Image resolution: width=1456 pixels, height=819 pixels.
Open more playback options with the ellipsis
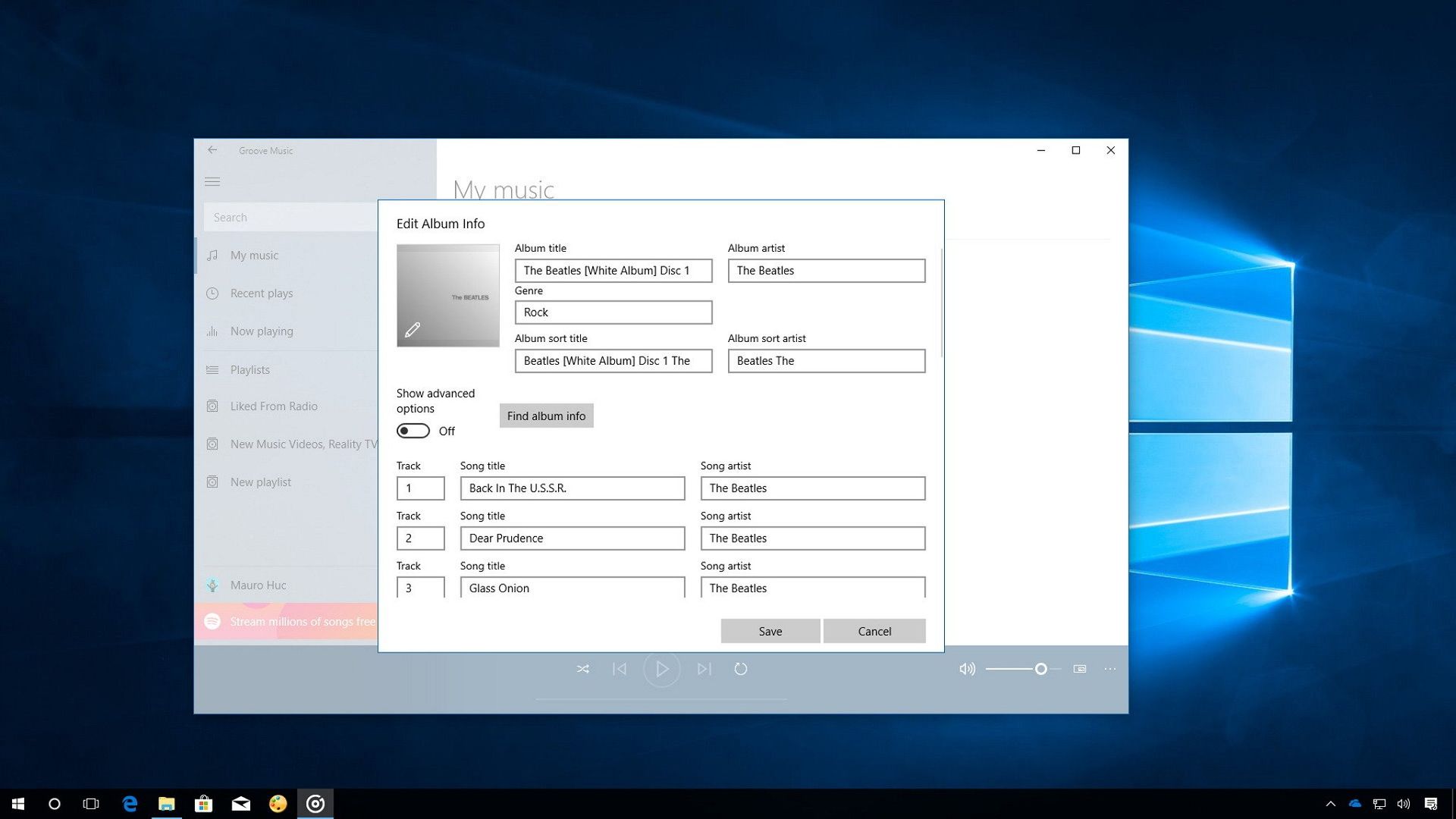tap(1110, 669)
